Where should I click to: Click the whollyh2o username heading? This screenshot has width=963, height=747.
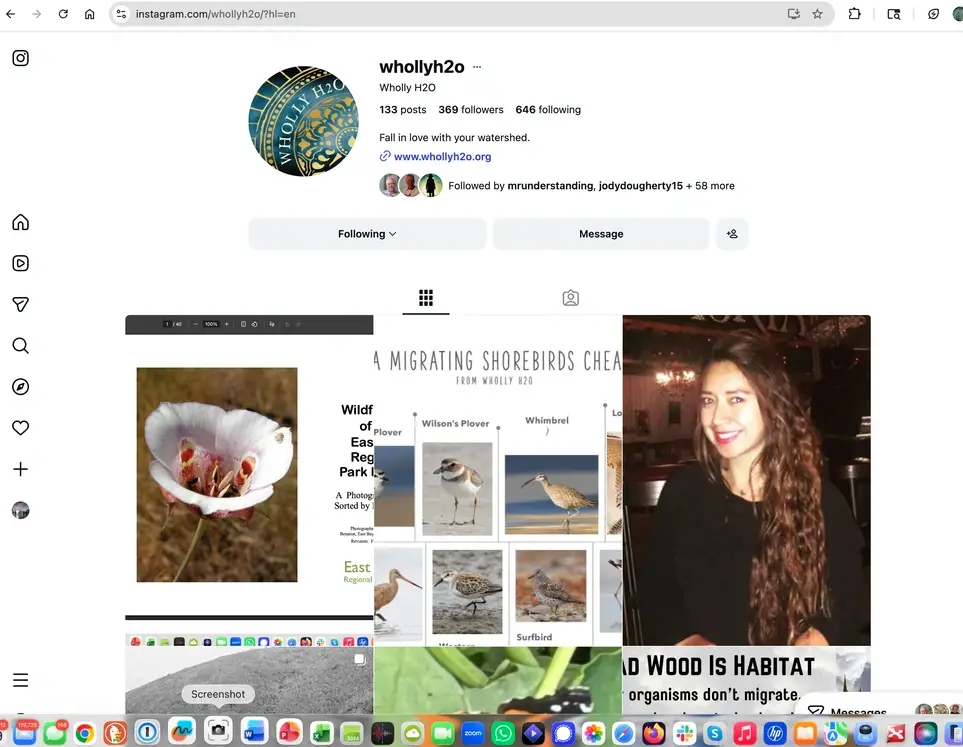click(x=422, y=66)
